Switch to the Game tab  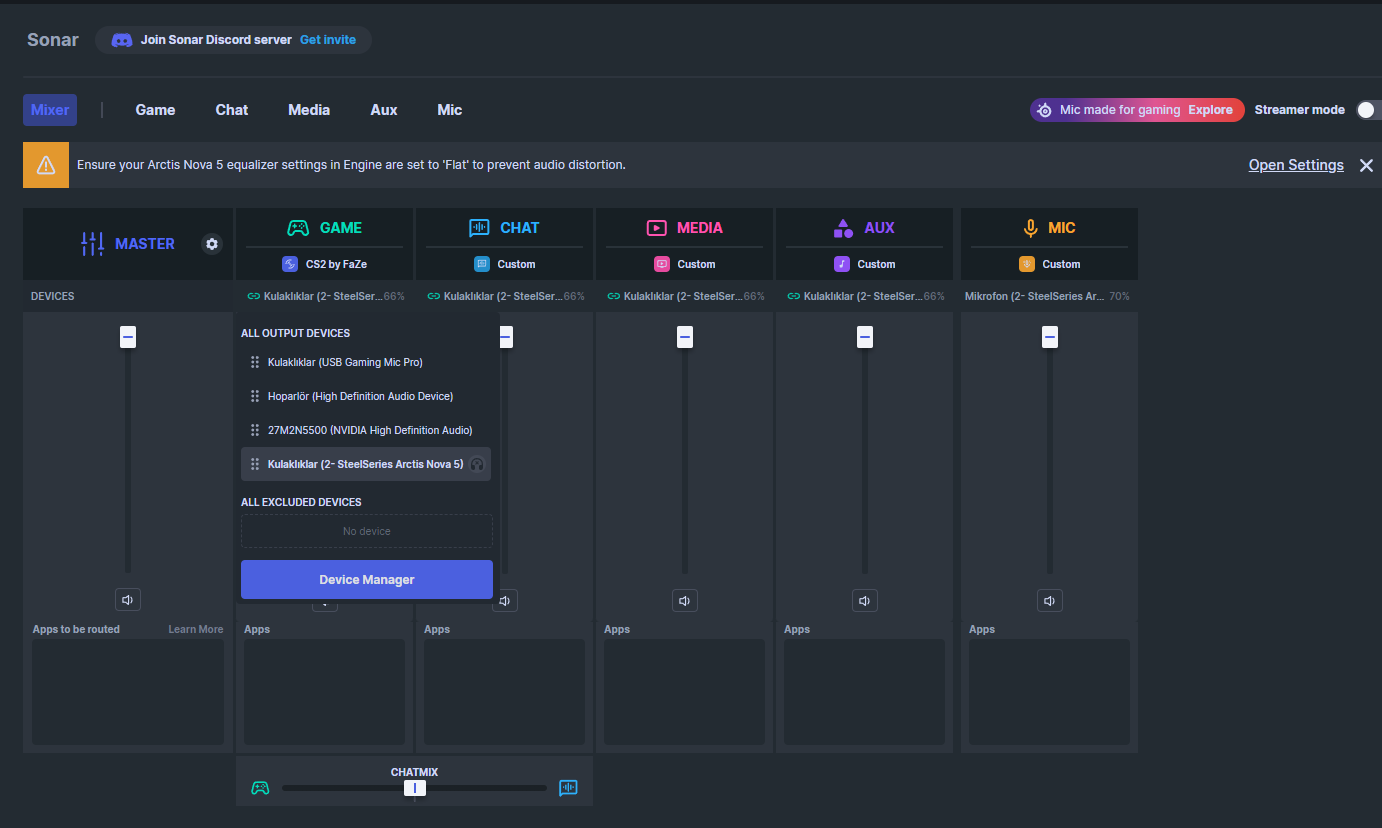155,110
